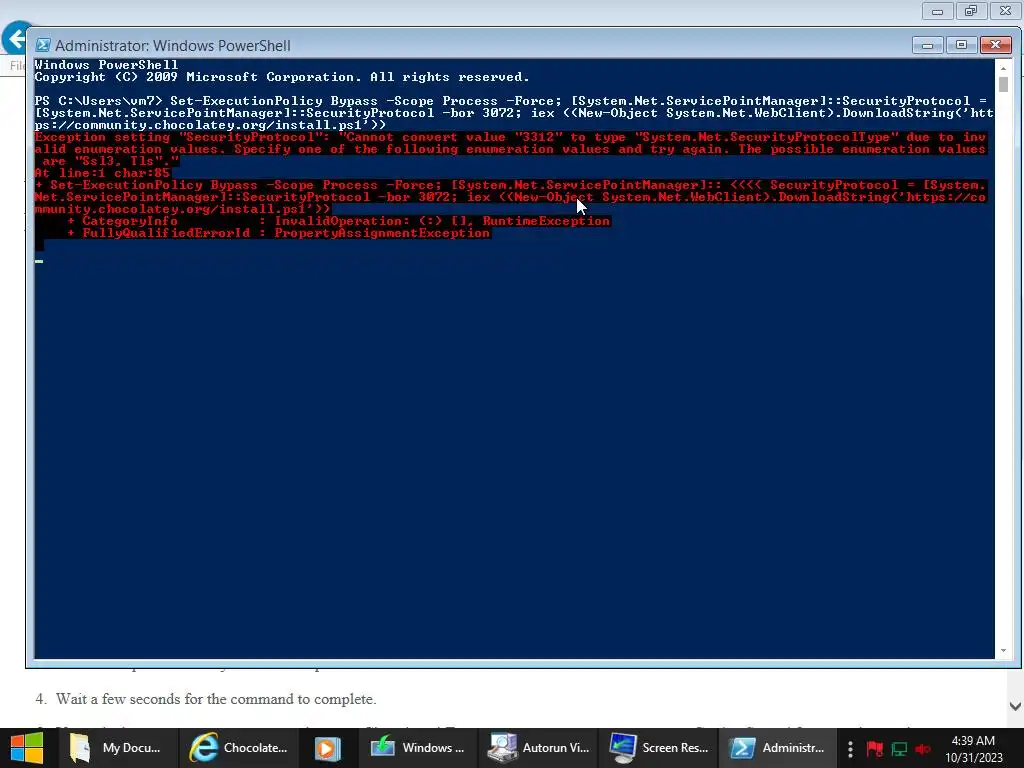Close the background browser window

point(1006,11)
